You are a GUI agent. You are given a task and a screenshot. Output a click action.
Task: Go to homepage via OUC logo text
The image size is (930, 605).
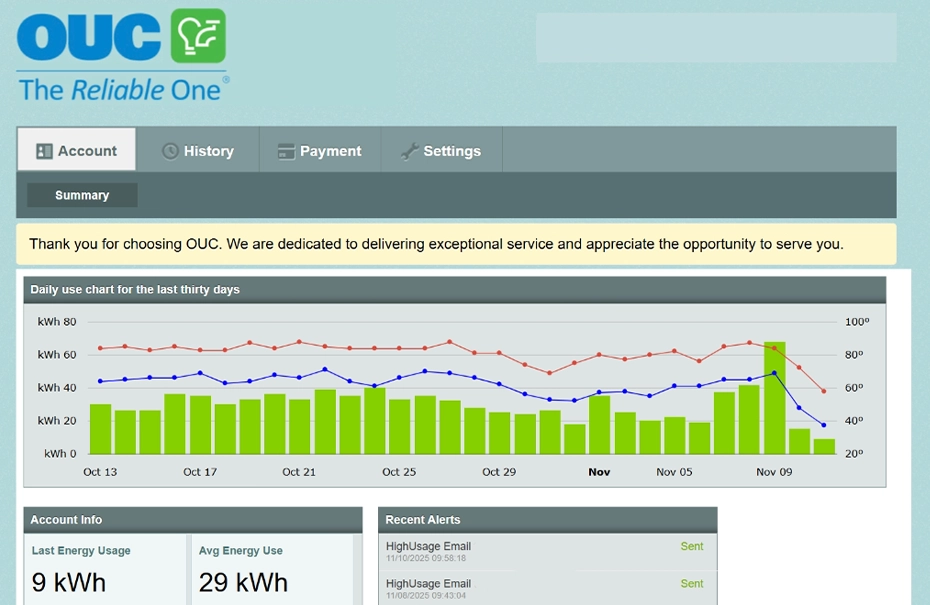[x=89, y=38]
